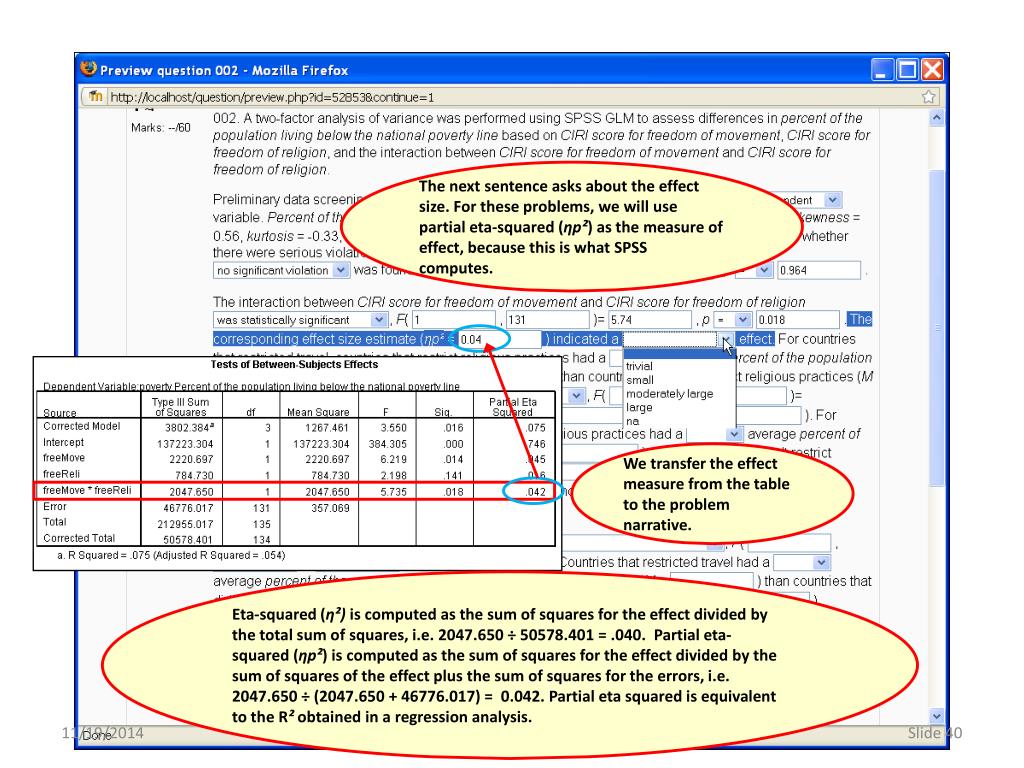Click the address bar URL
This screenshot has width=1024, height=768.
click(272, 97)
